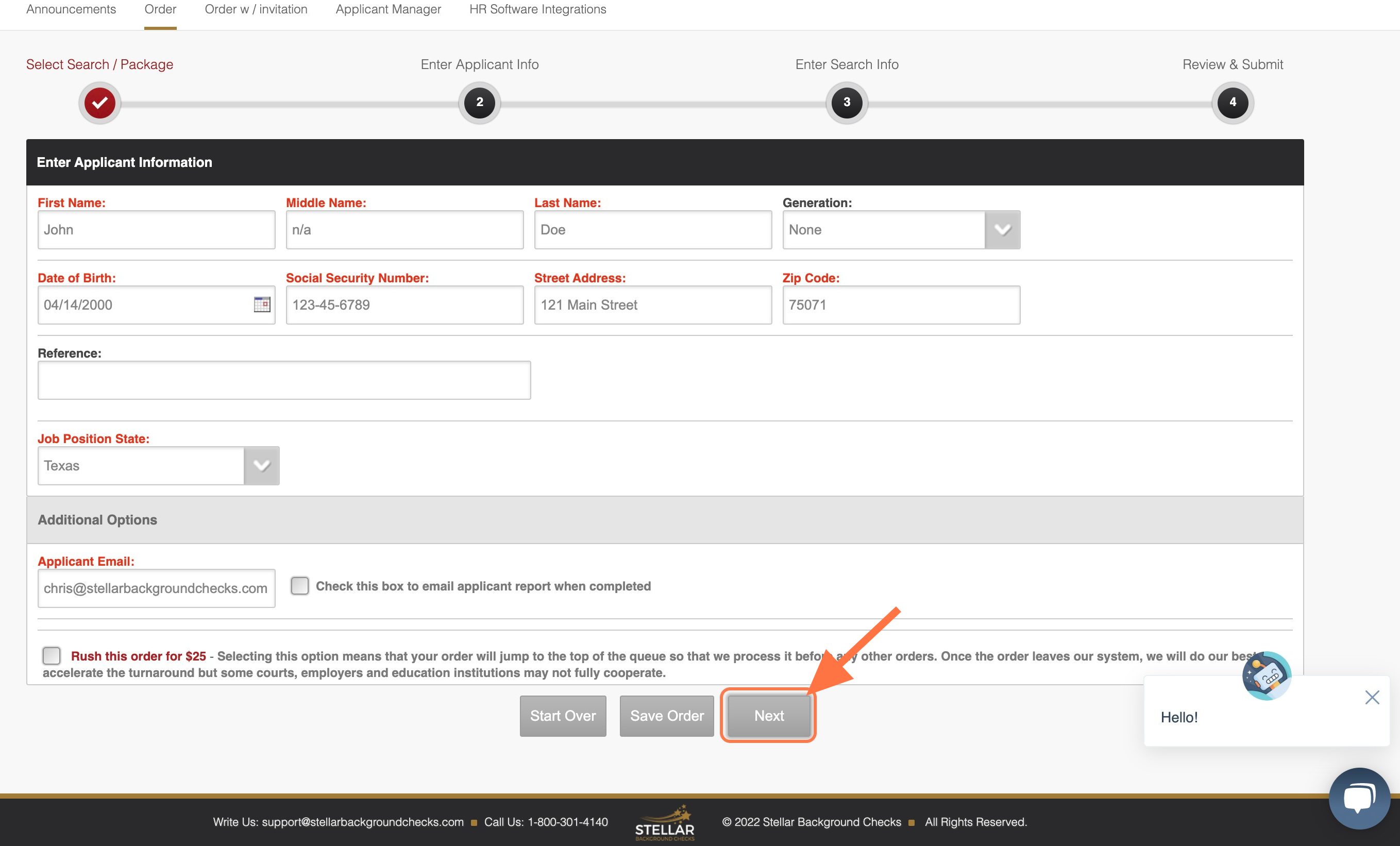The image size is (1400, 846).
Task: Click the support email link in footer
Action: coord(363,822)
